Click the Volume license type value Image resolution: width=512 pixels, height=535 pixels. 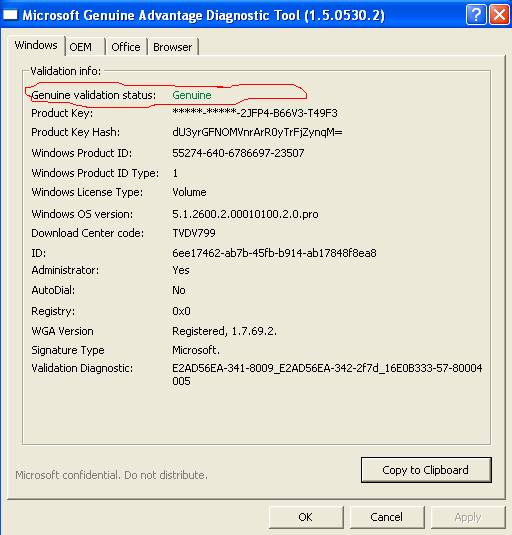[189, 192]
